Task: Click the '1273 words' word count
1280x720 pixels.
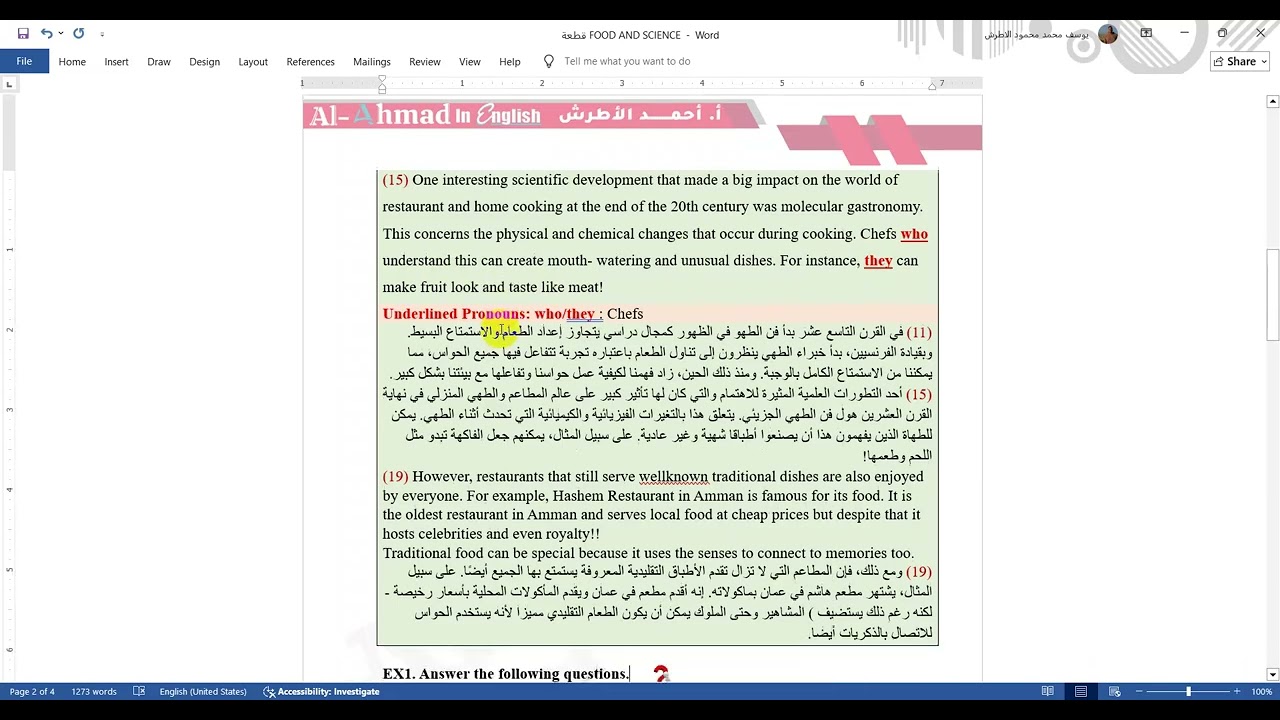Action: 94,691
